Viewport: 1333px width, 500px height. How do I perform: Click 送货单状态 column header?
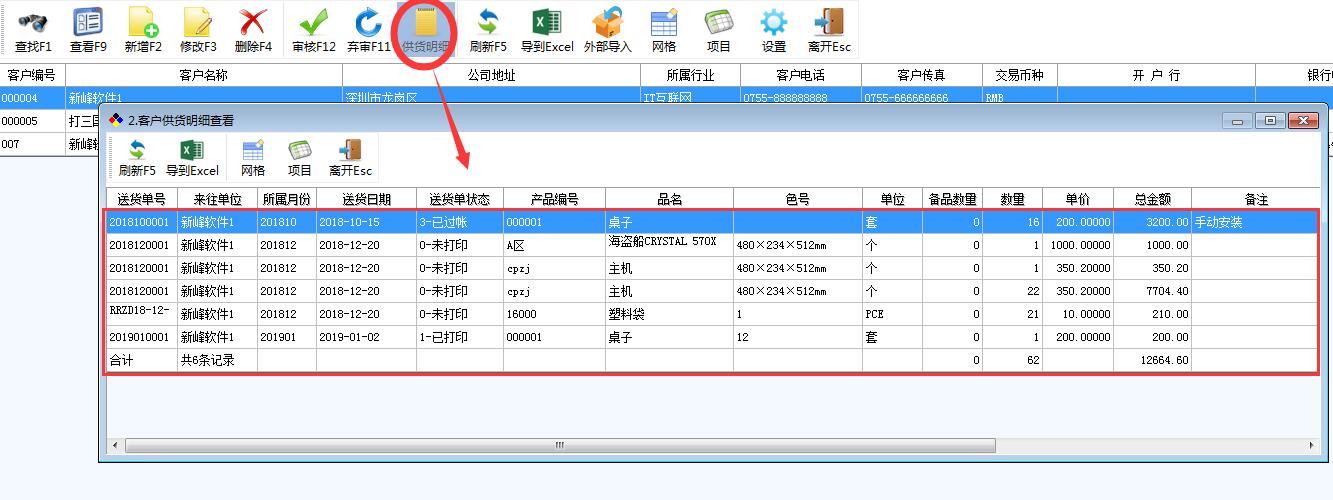460,199
